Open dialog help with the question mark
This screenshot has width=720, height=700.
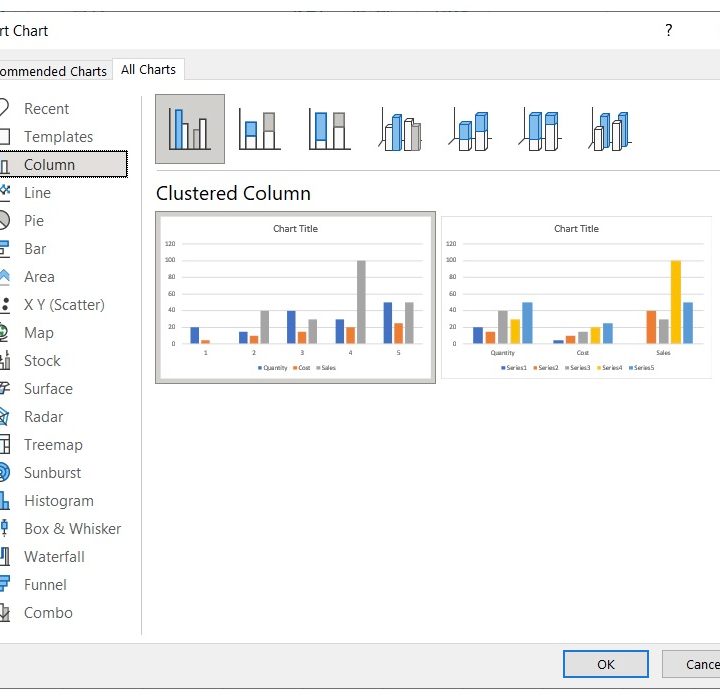669,30
